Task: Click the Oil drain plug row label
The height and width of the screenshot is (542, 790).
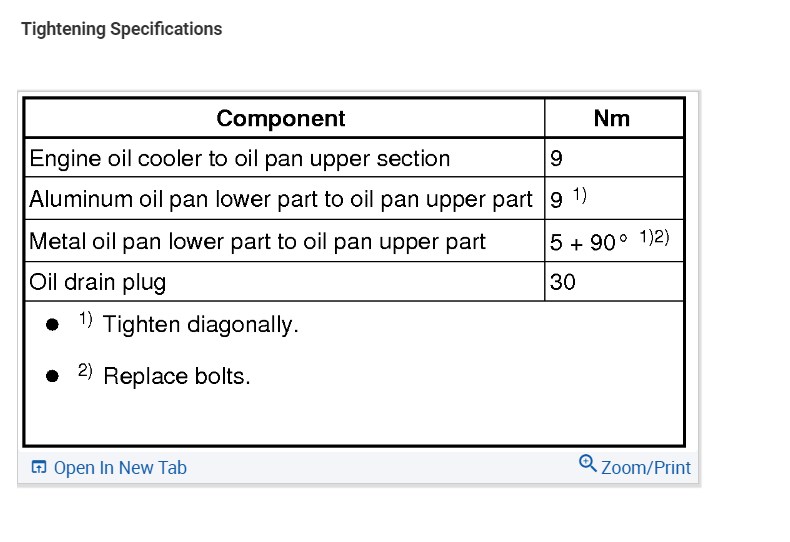Action: click(x=98, y=282)
